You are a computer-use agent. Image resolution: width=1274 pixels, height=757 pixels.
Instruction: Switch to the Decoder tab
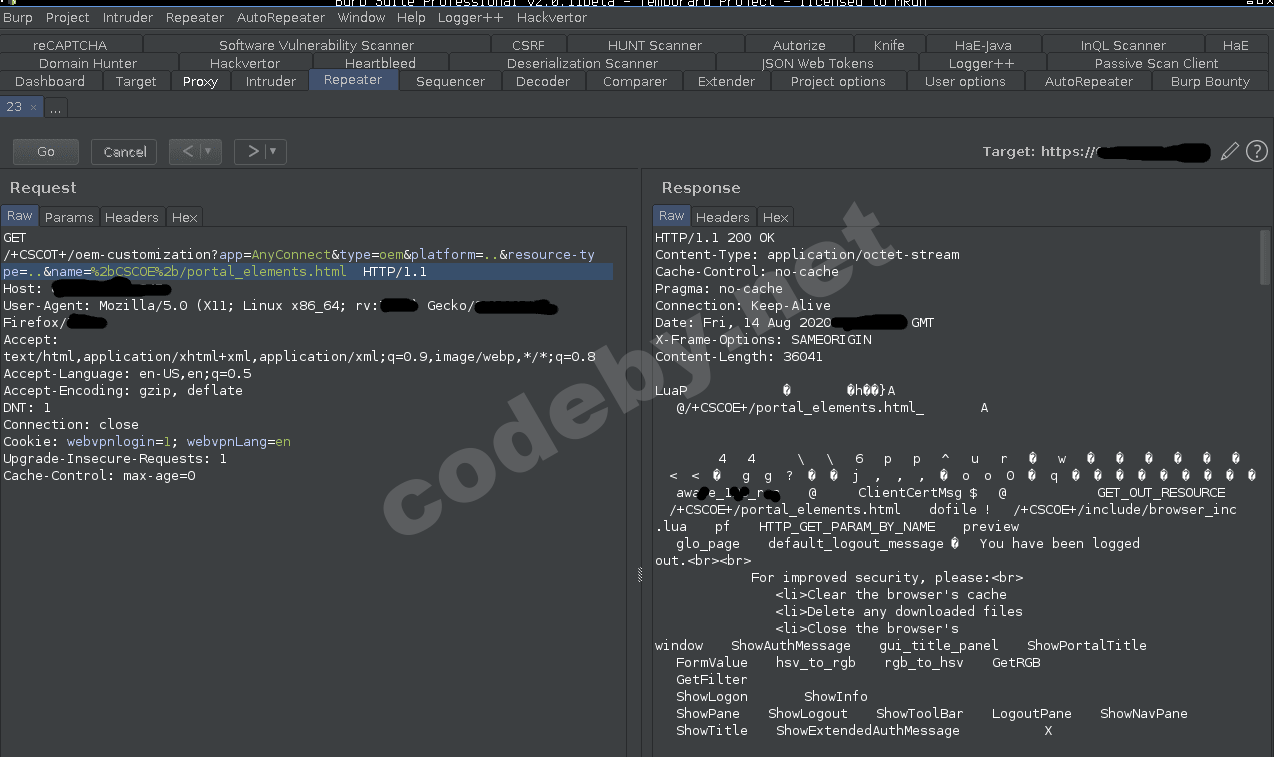coord(543,81)
